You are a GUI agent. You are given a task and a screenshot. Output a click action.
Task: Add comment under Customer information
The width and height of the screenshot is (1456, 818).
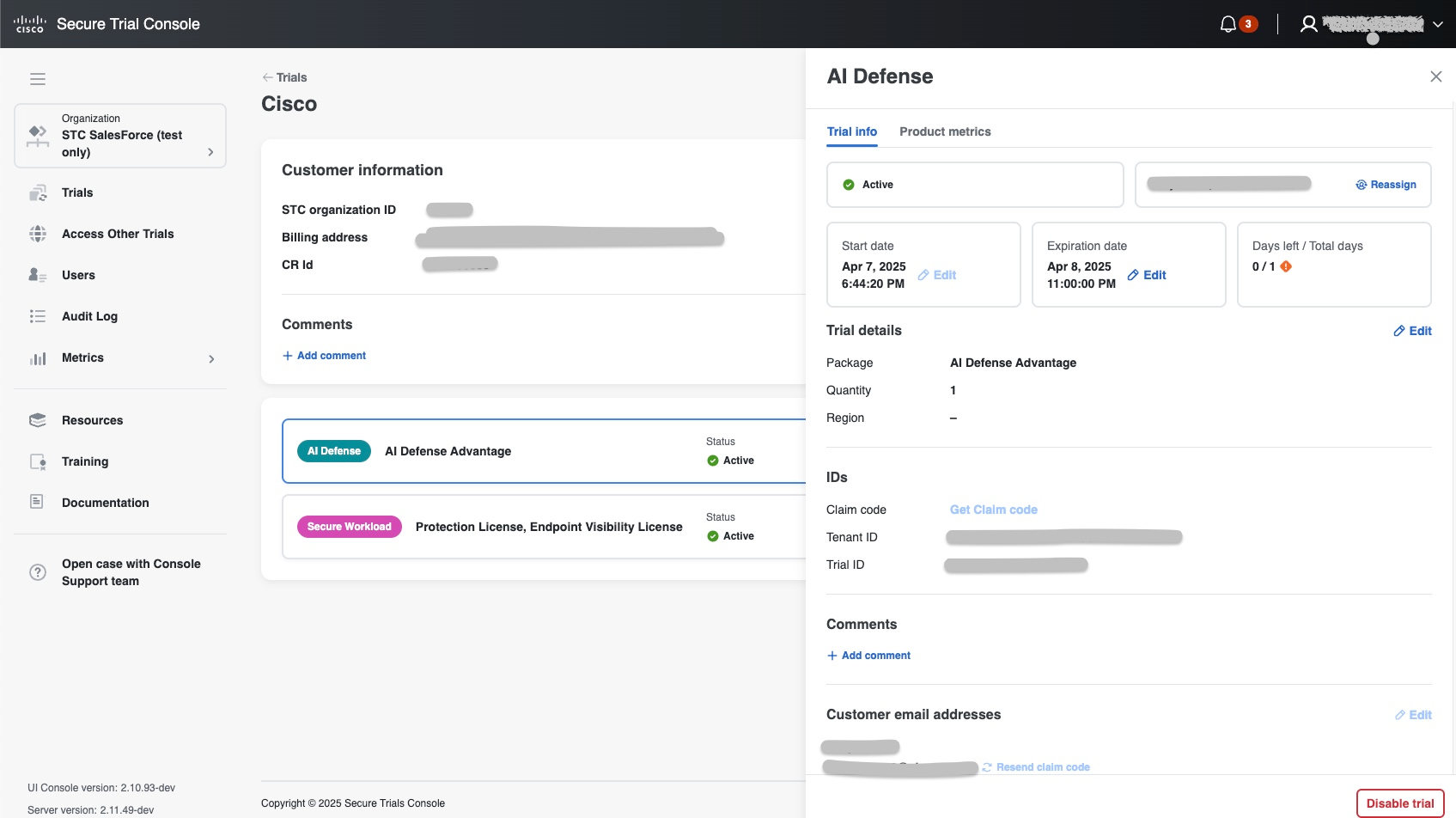tap(324, 356)
